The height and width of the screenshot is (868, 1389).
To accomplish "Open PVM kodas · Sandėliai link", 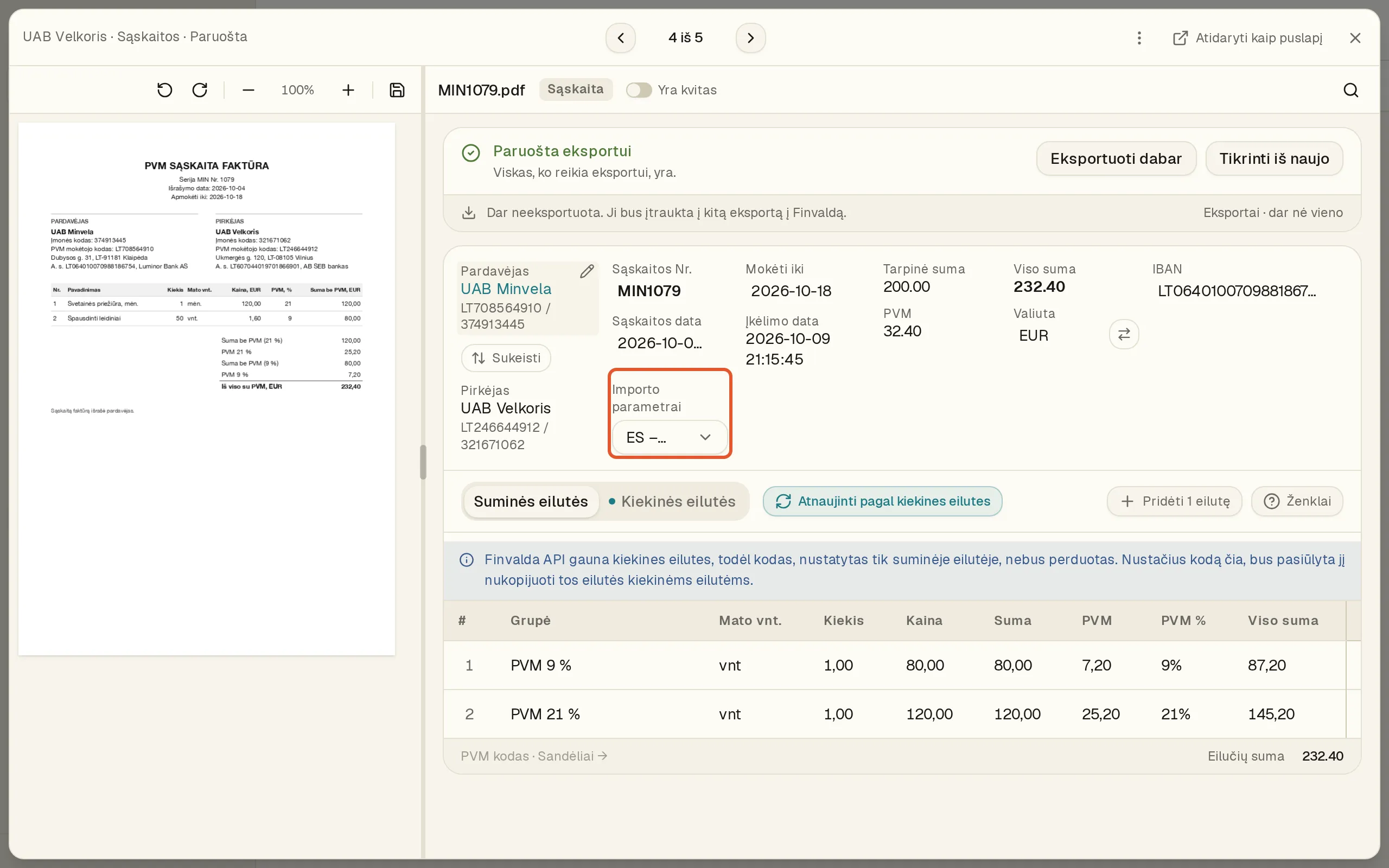I will pos(534,756).
